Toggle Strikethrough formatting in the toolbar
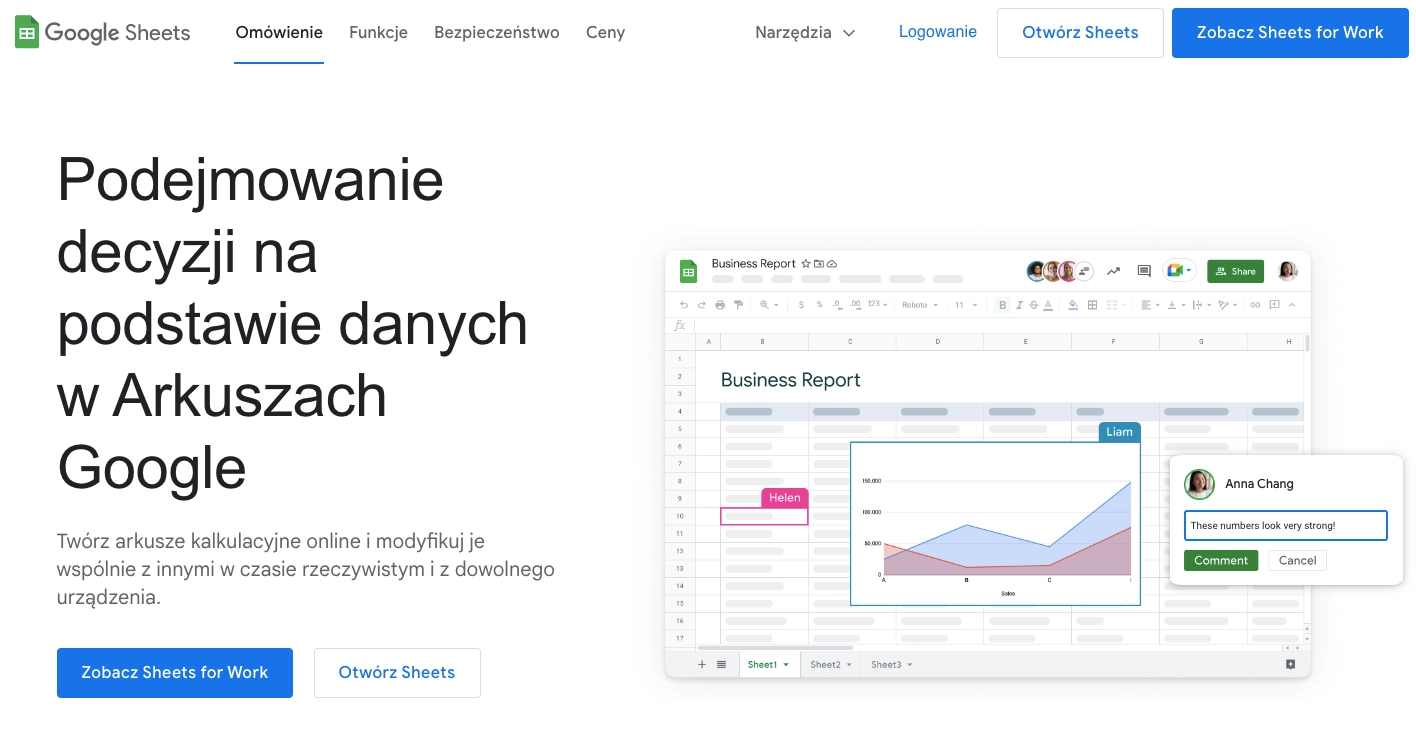Screen dimensions: 1416x733 pos(1033,305)
